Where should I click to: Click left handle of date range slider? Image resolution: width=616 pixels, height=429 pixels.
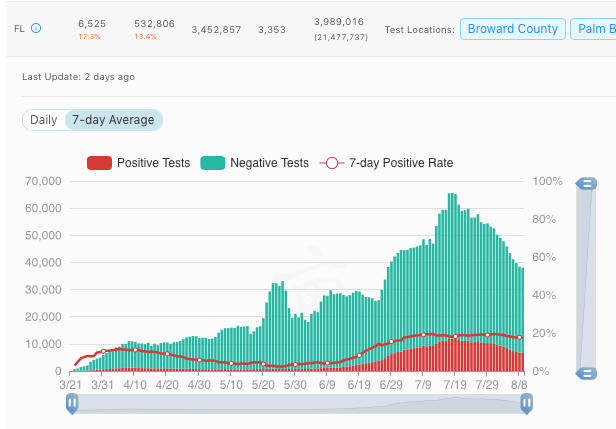tap(72, 403)
